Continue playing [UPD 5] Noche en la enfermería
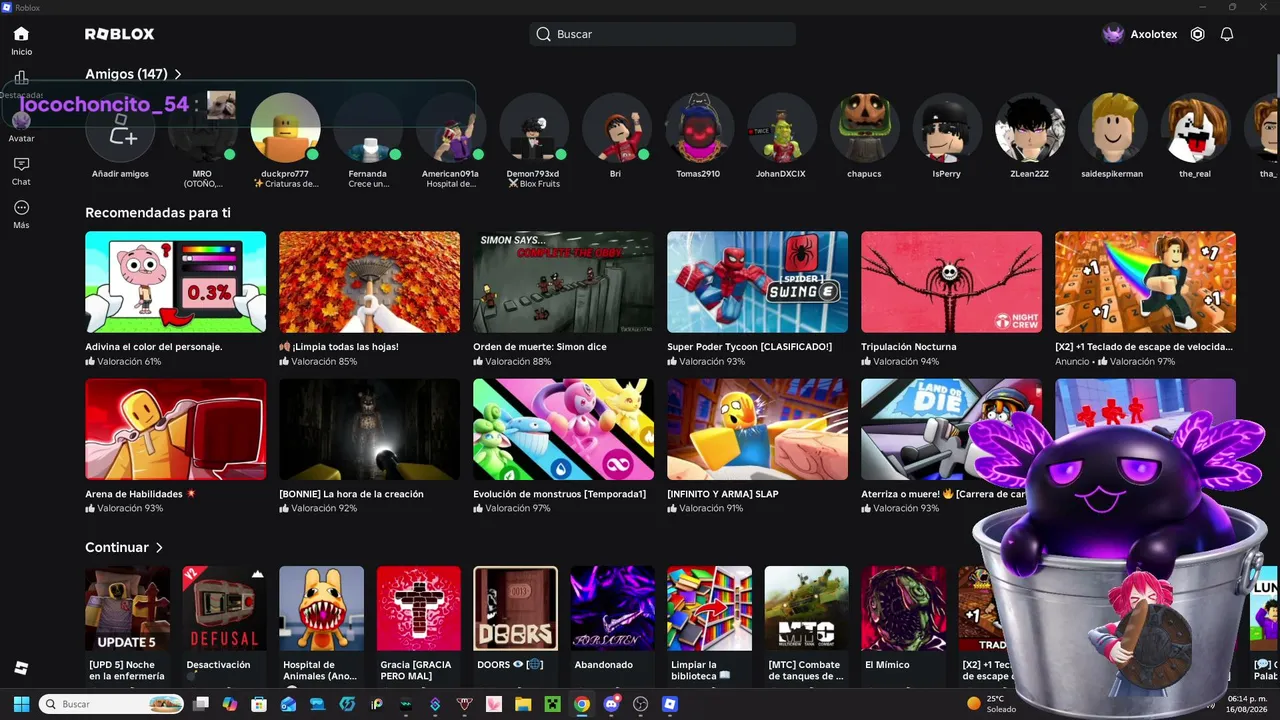Image resolution: width=1280 pixels, height=720 pixels. [x=127, y=608]
